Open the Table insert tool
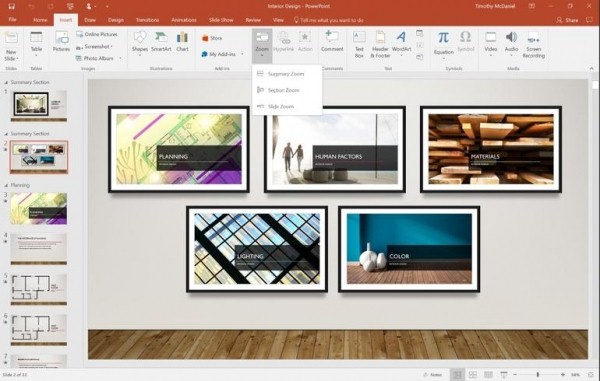The image size is (600, 381). pyautogui.click(x=36, y=44)
